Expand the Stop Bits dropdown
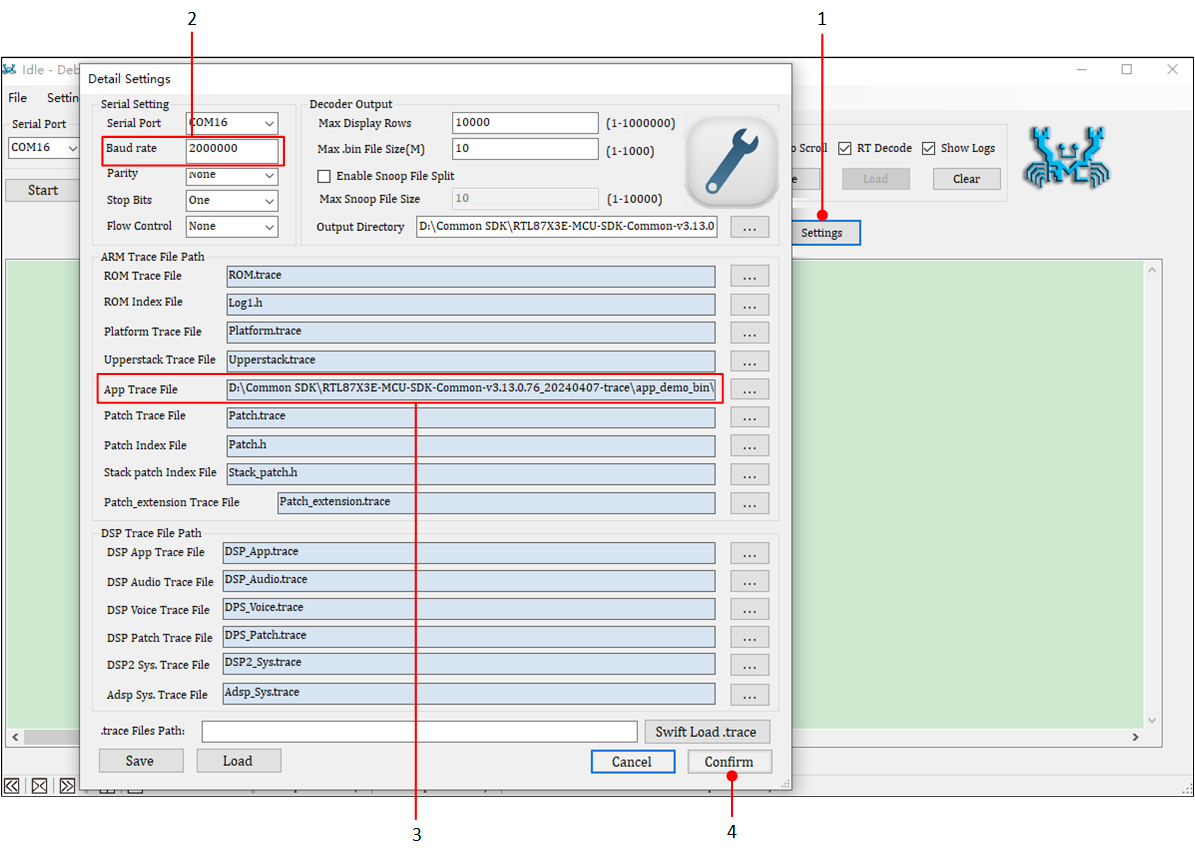The height and width of the screenshot is (857, 1195). (x=232, y=200)
